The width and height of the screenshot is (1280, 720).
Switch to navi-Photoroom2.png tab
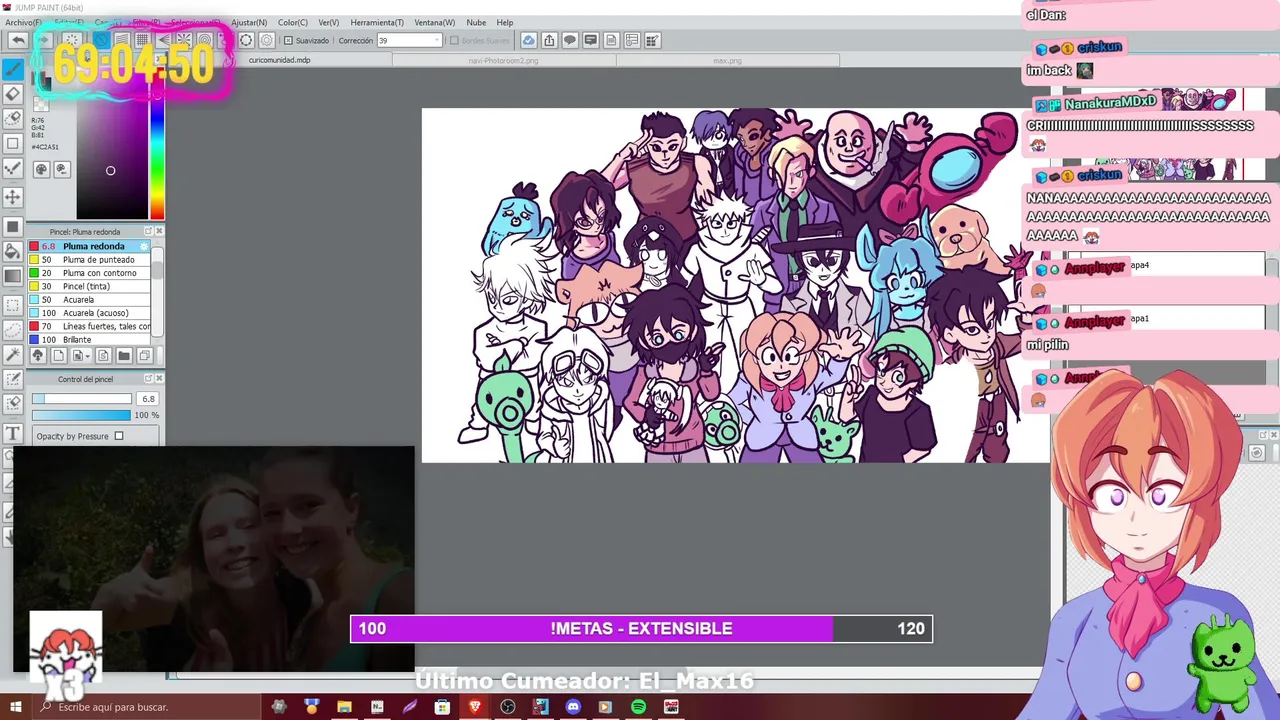pos(504,60)
